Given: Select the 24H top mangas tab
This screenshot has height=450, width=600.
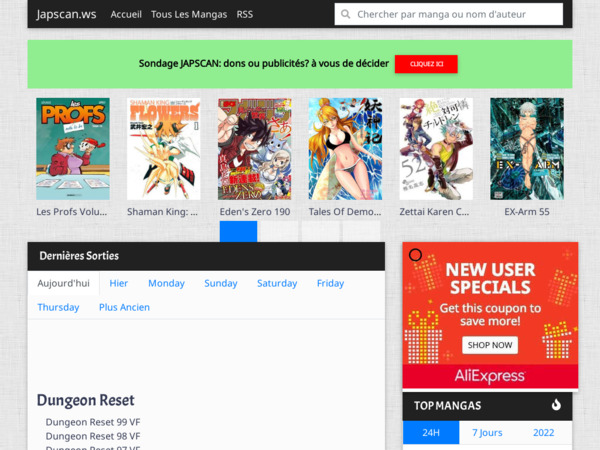Looking at the screenshot, I should (431, 433).
